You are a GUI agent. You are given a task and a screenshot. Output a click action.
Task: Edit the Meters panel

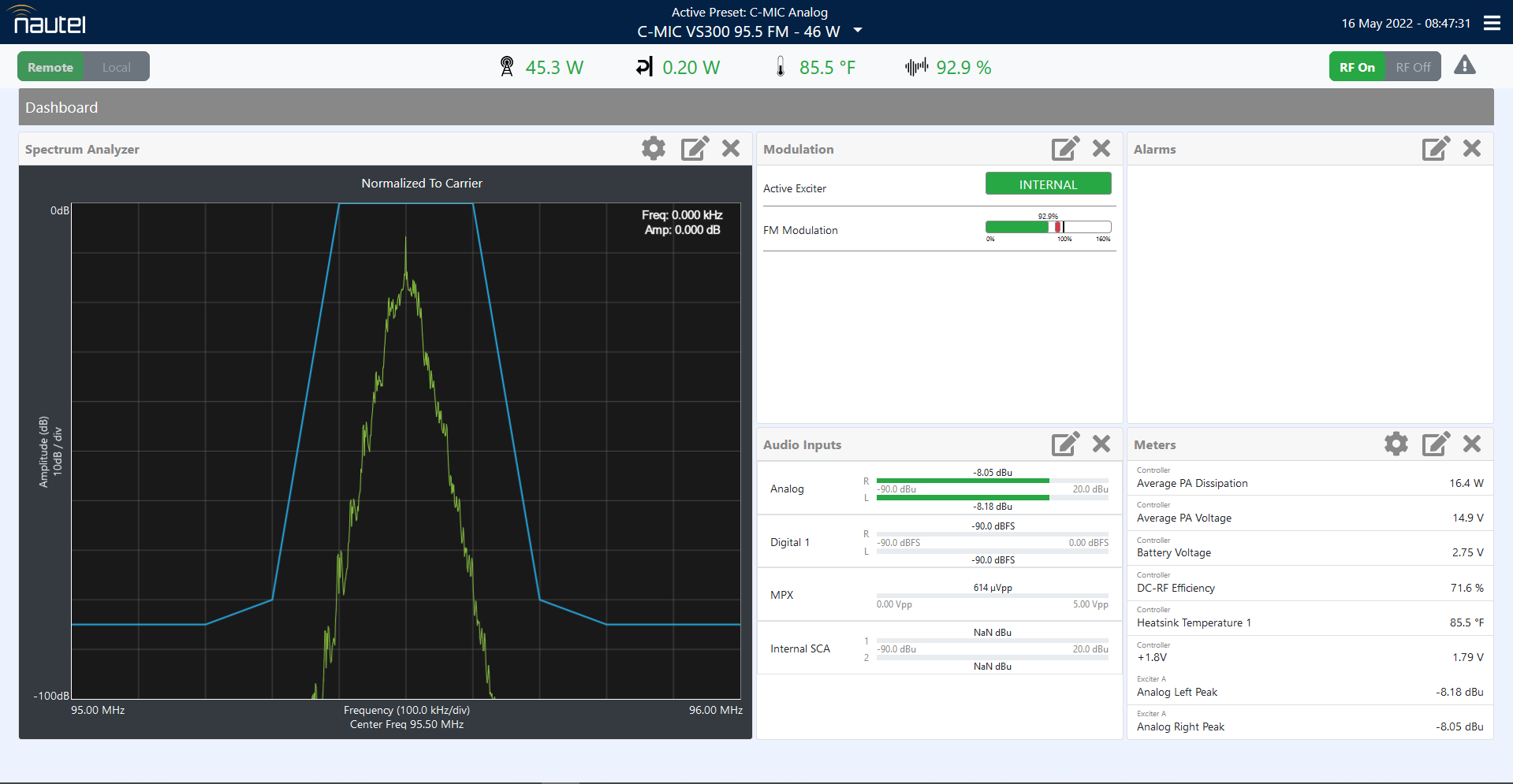tap(1436, 444)
